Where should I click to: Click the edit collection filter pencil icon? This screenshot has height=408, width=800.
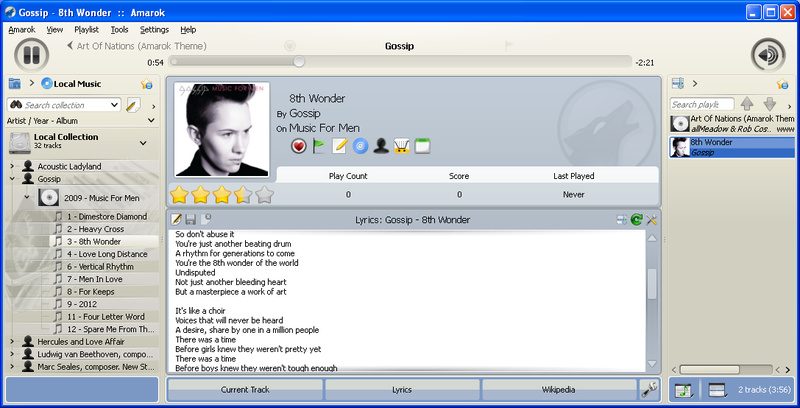133,105
